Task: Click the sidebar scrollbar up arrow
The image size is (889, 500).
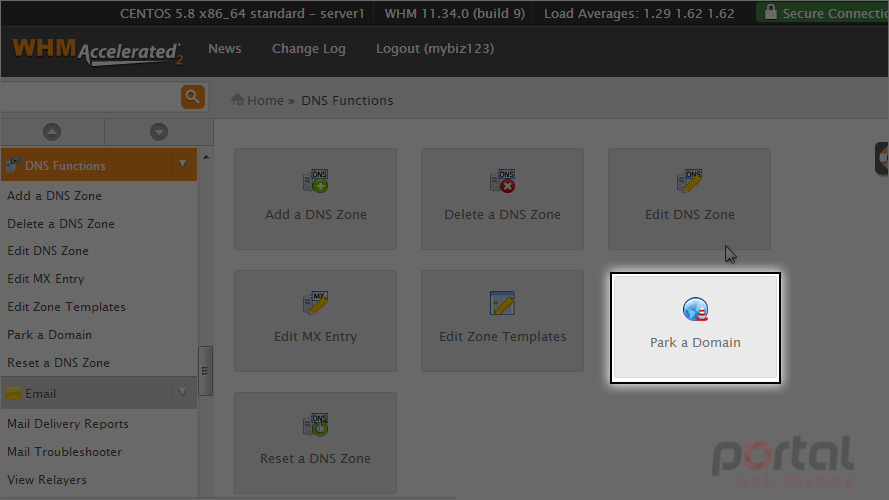Action: coord(206,156)
